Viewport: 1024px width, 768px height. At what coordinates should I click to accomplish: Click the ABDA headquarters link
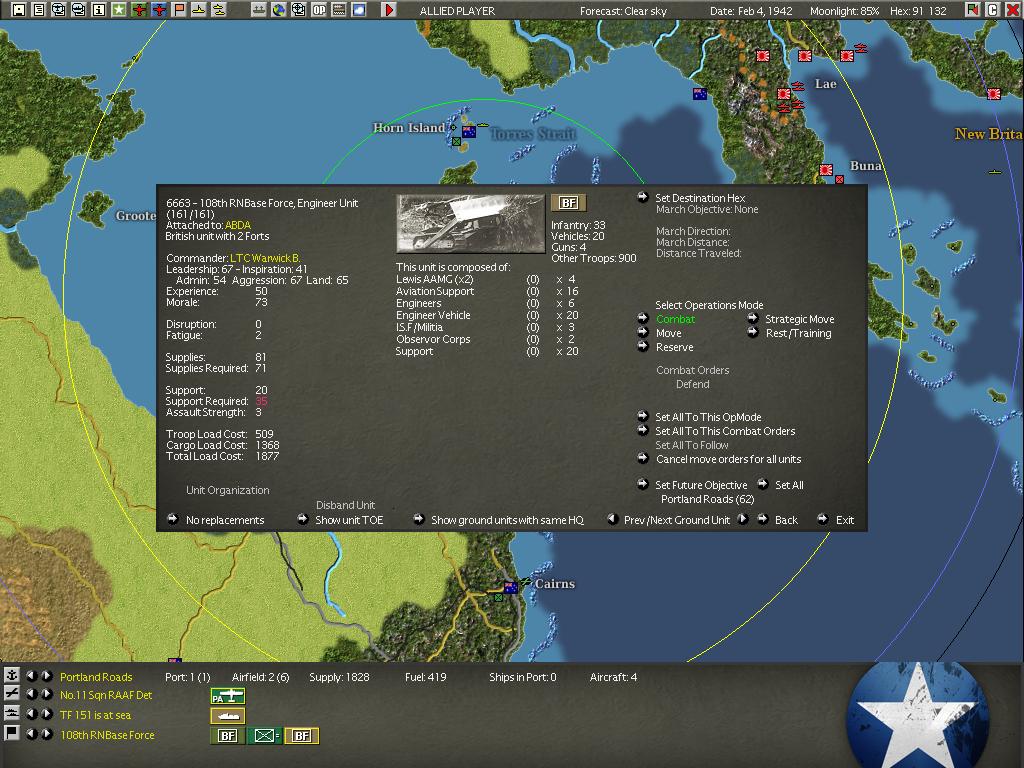click(x=238, y=225)
